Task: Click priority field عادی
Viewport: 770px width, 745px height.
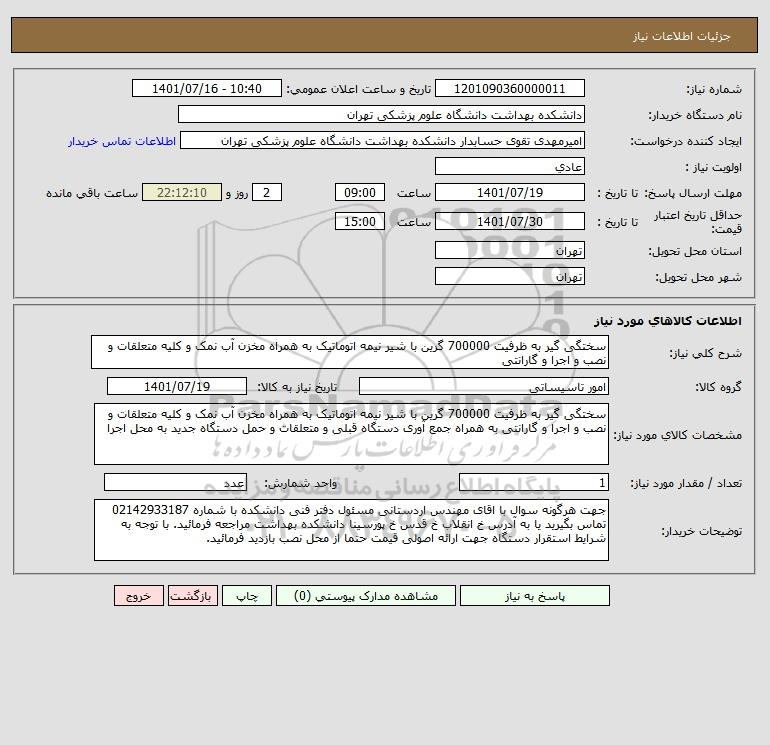Action: point(510,166)
